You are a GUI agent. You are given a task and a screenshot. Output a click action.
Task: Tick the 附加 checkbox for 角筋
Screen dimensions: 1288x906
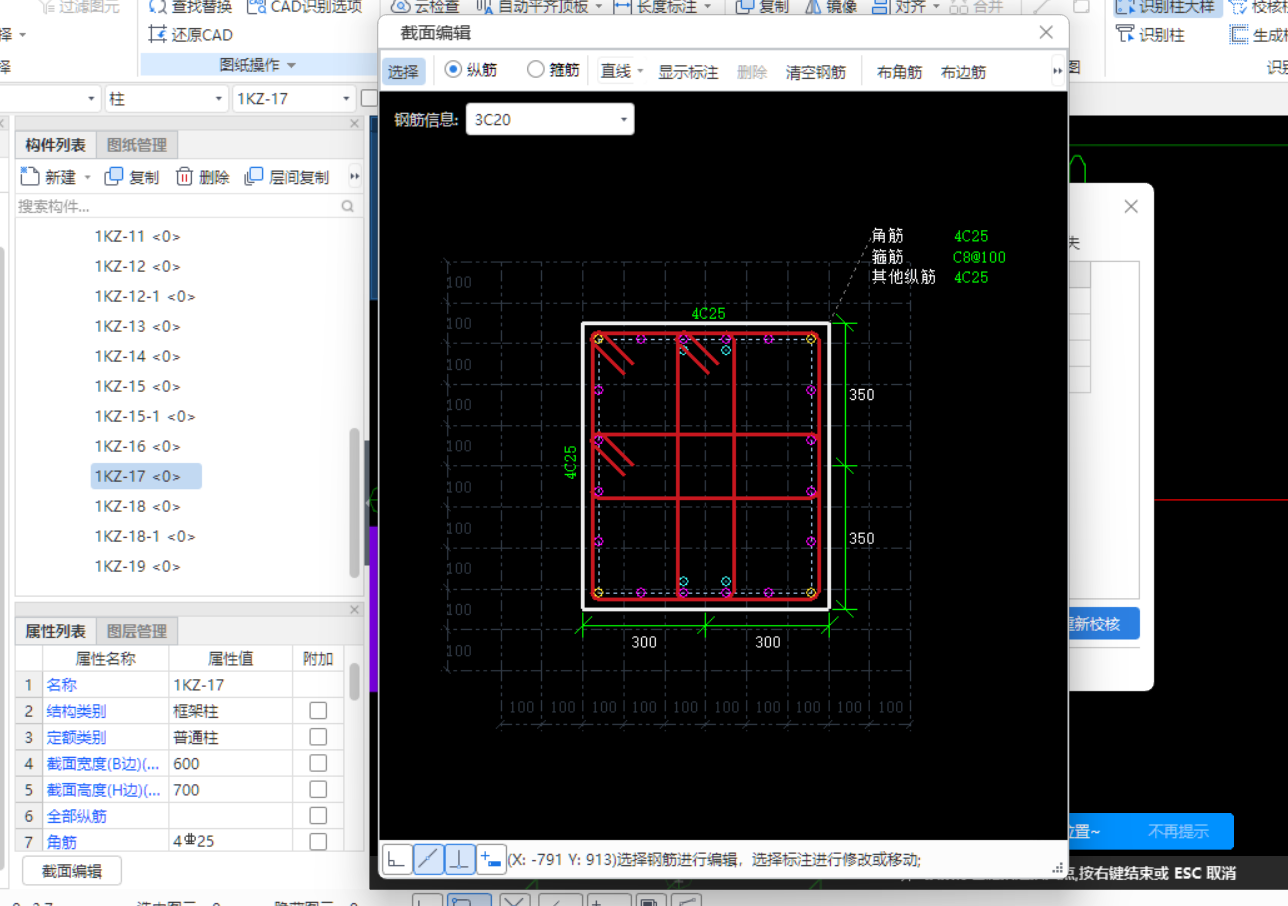(x=318, y=841)
